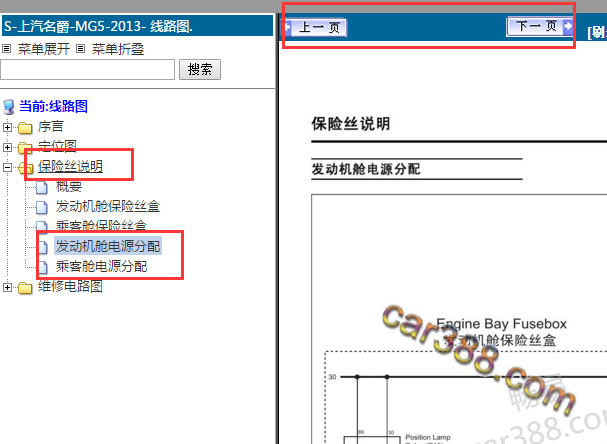607x444 pixels.
Task: Click the icon beside 菜单展开
Action: [7, 49]
